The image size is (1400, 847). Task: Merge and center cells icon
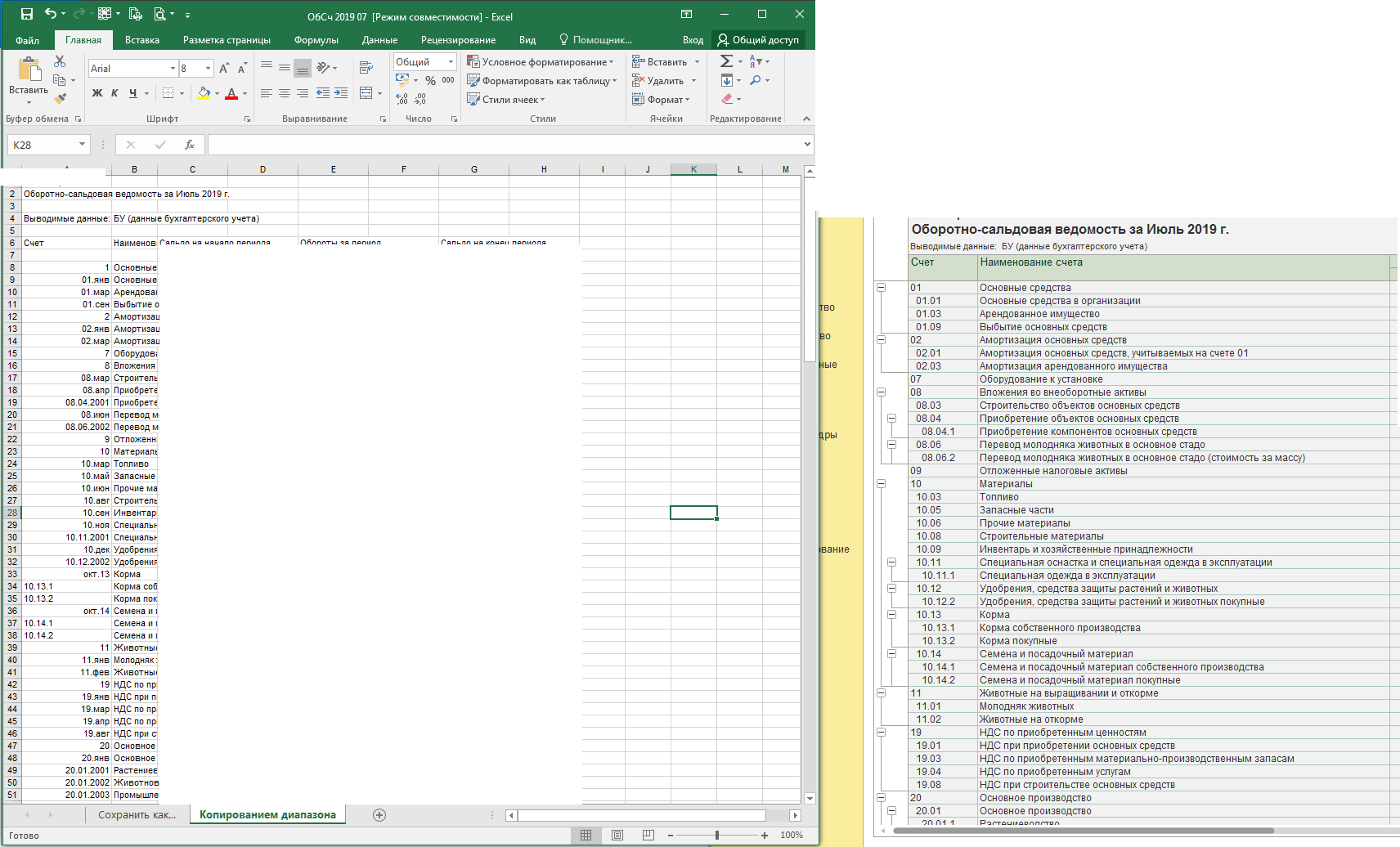tap(366, 93)
